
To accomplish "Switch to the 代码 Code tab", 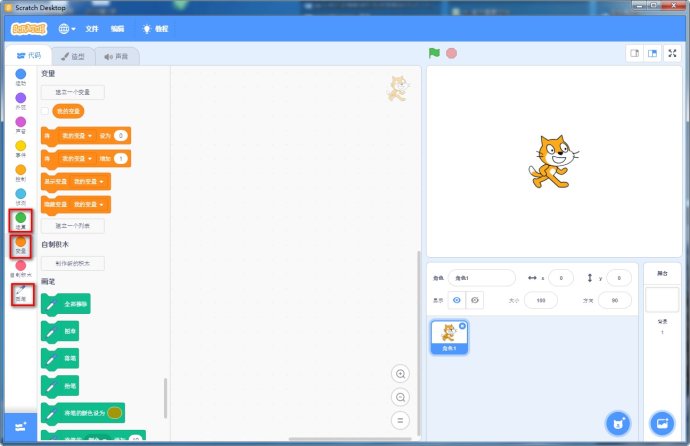I will tap(29, 55).
